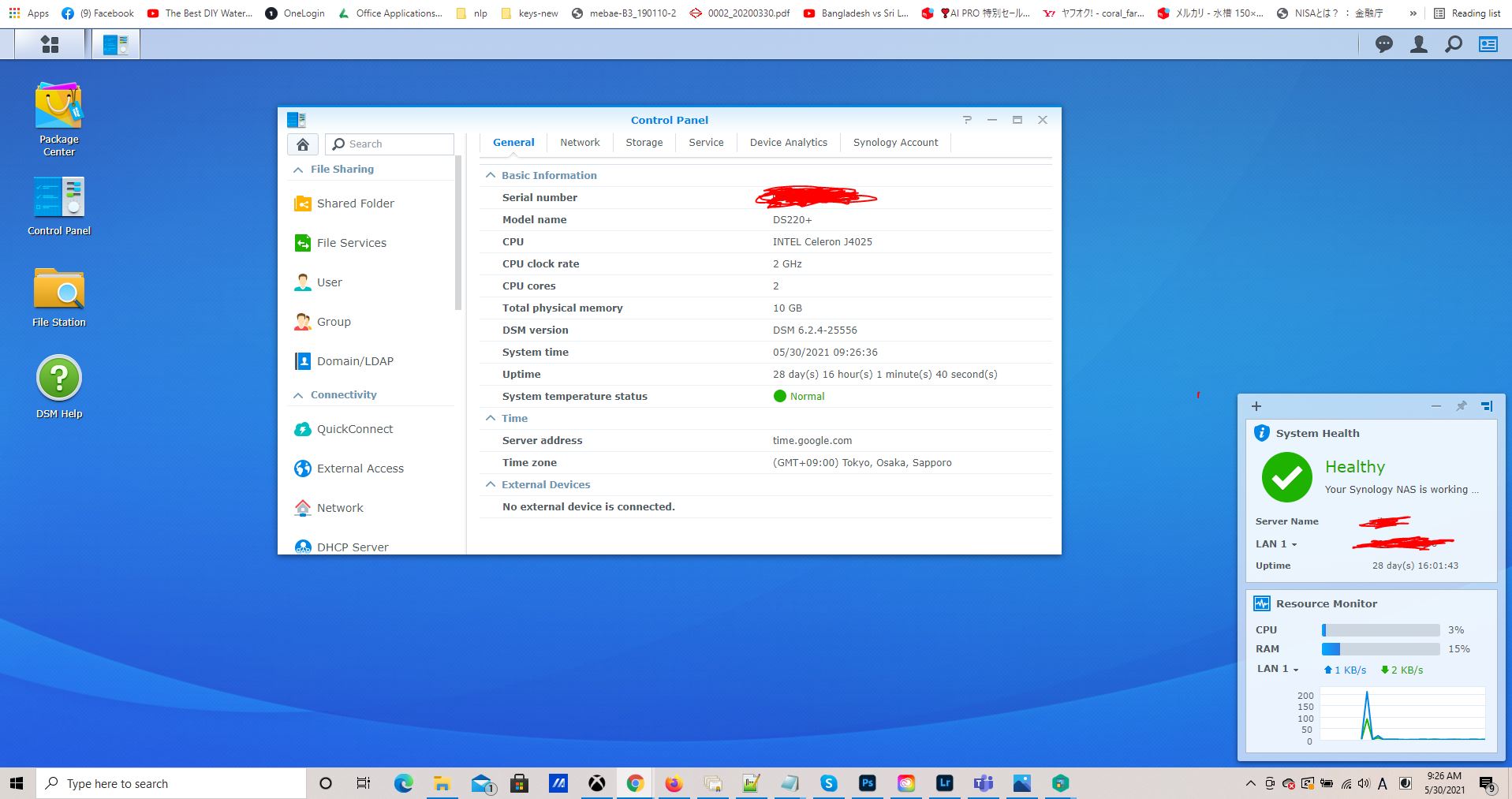Collapse the File Sharing section
Viewport: 1512px width, 799px height.
pos(298,170)
